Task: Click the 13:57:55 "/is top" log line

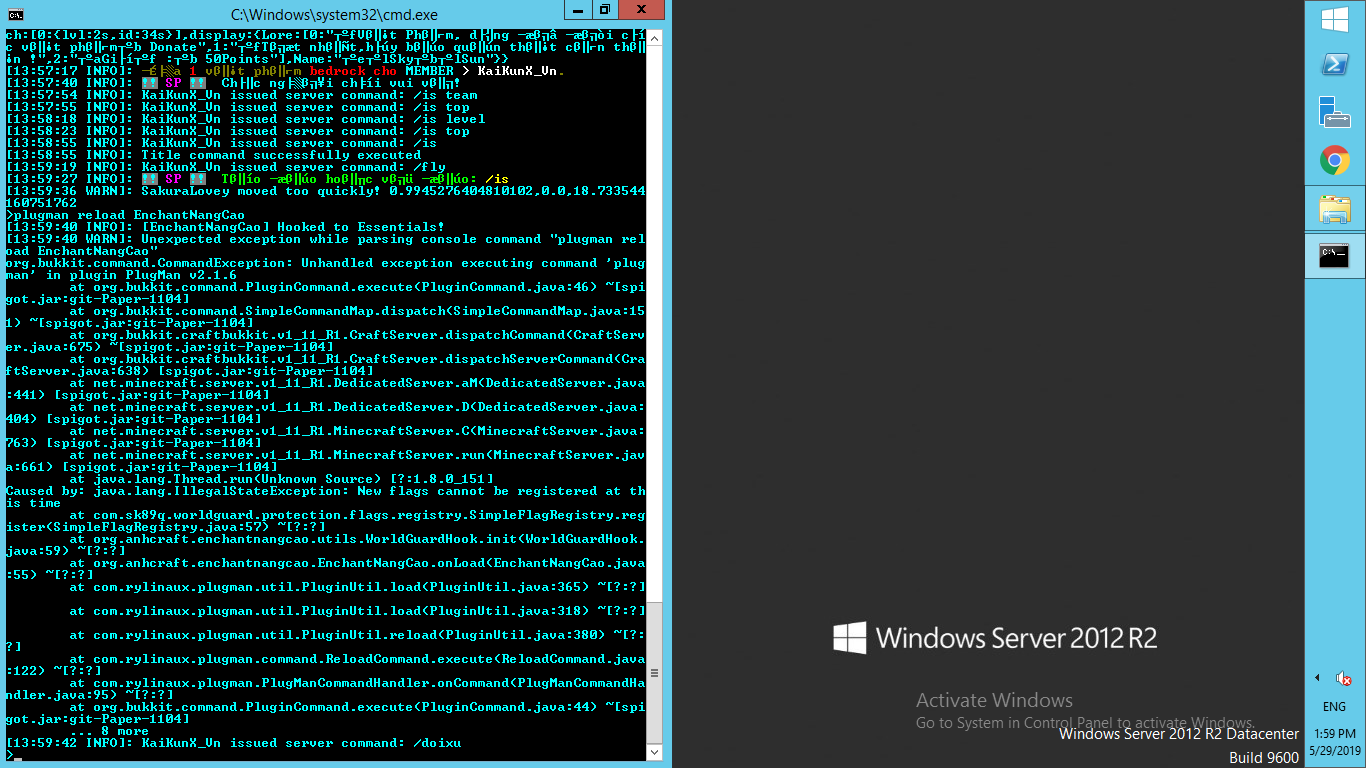Action: pos(238,107)
